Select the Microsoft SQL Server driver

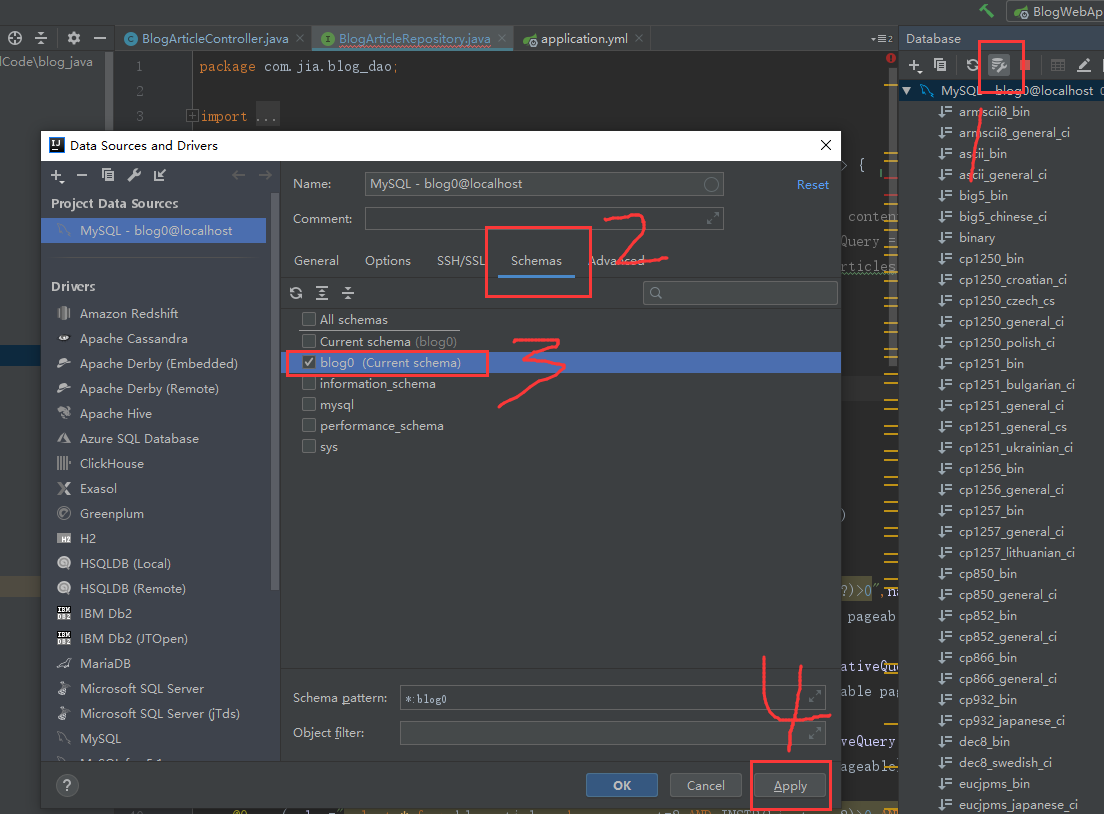142,689
